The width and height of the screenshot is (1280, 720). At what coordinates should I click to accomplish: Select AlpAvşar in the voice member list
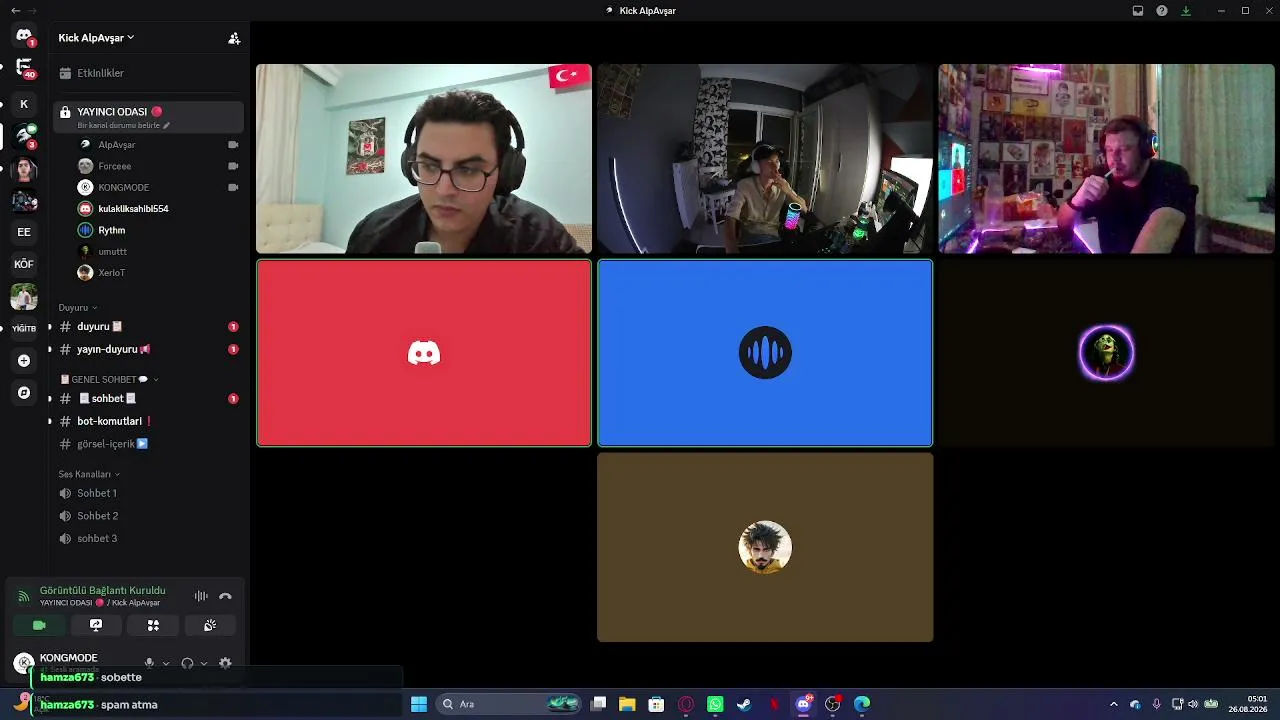pos(158,145)
